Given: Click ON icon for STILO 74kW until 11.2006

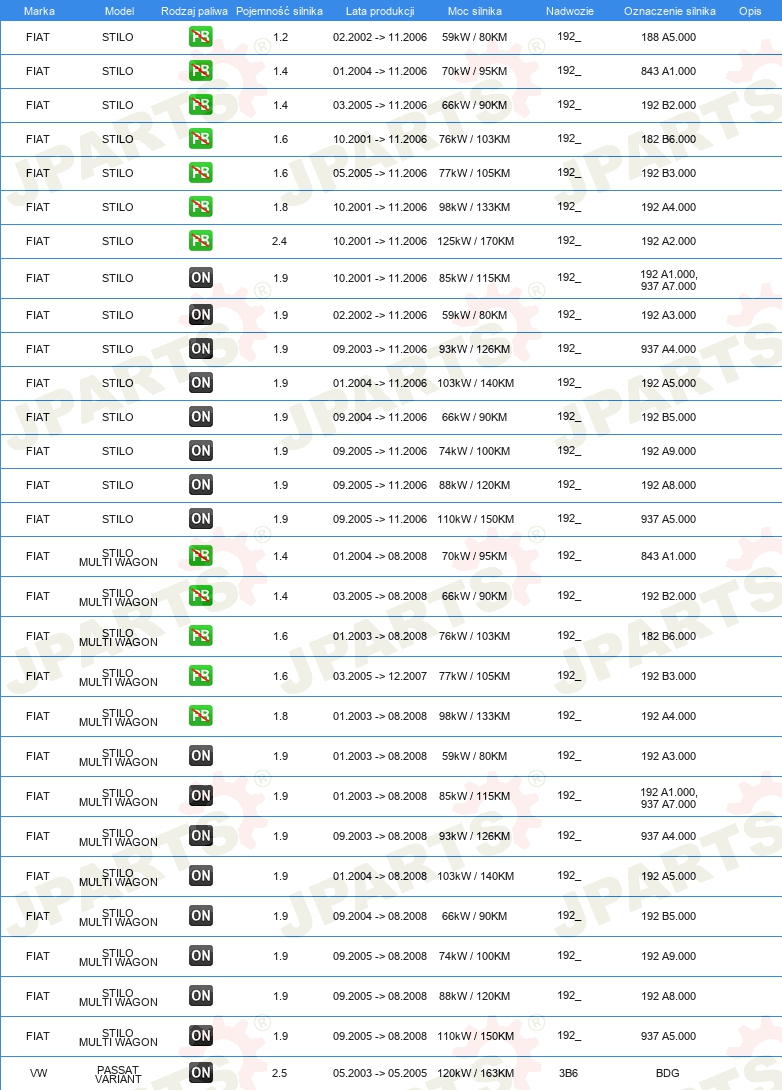Looking at the screenshot, I should point(200,451).
